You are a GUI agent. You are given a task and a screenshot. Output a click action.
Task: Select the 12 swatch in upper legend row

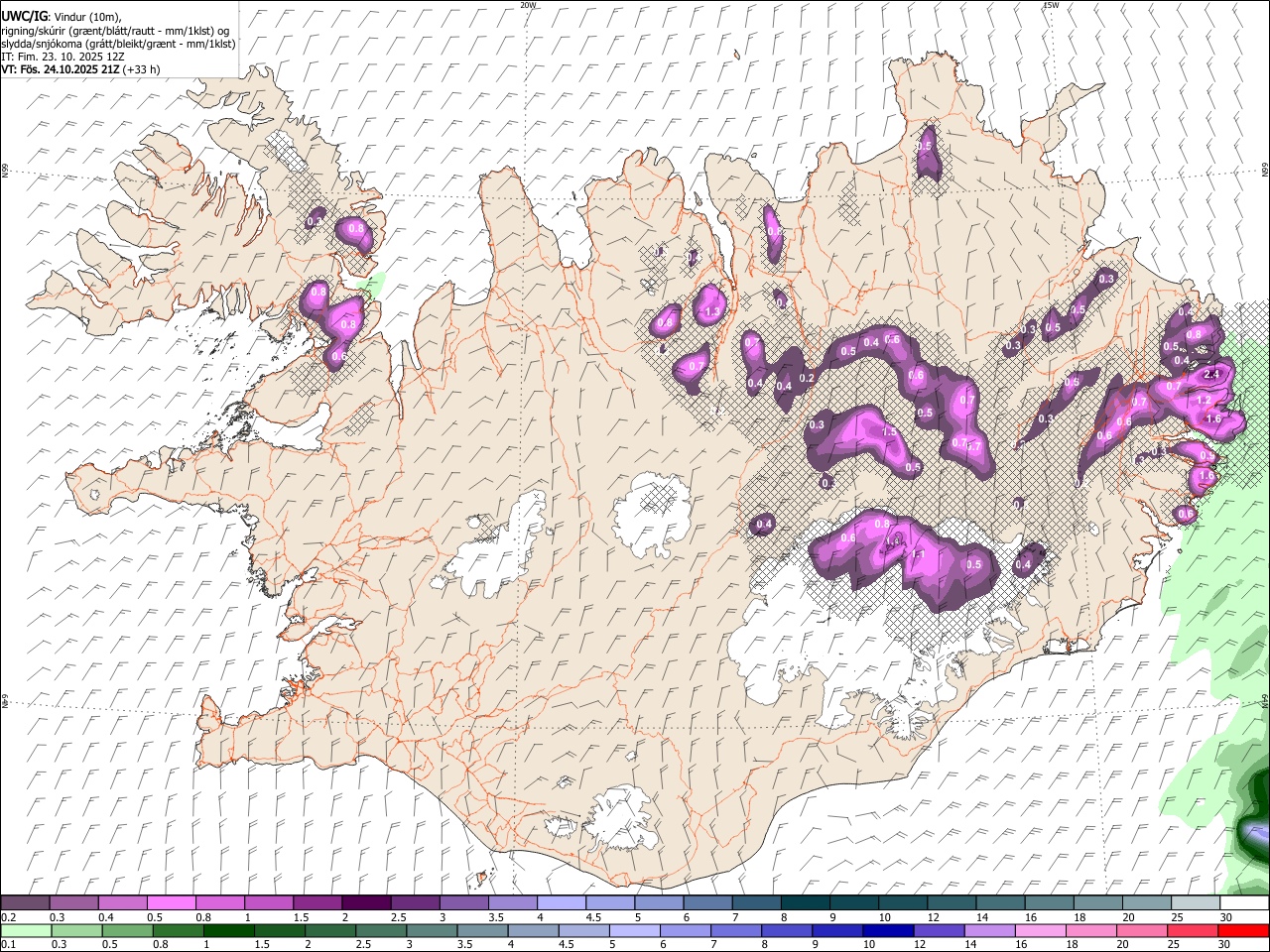tap(952, 903)
